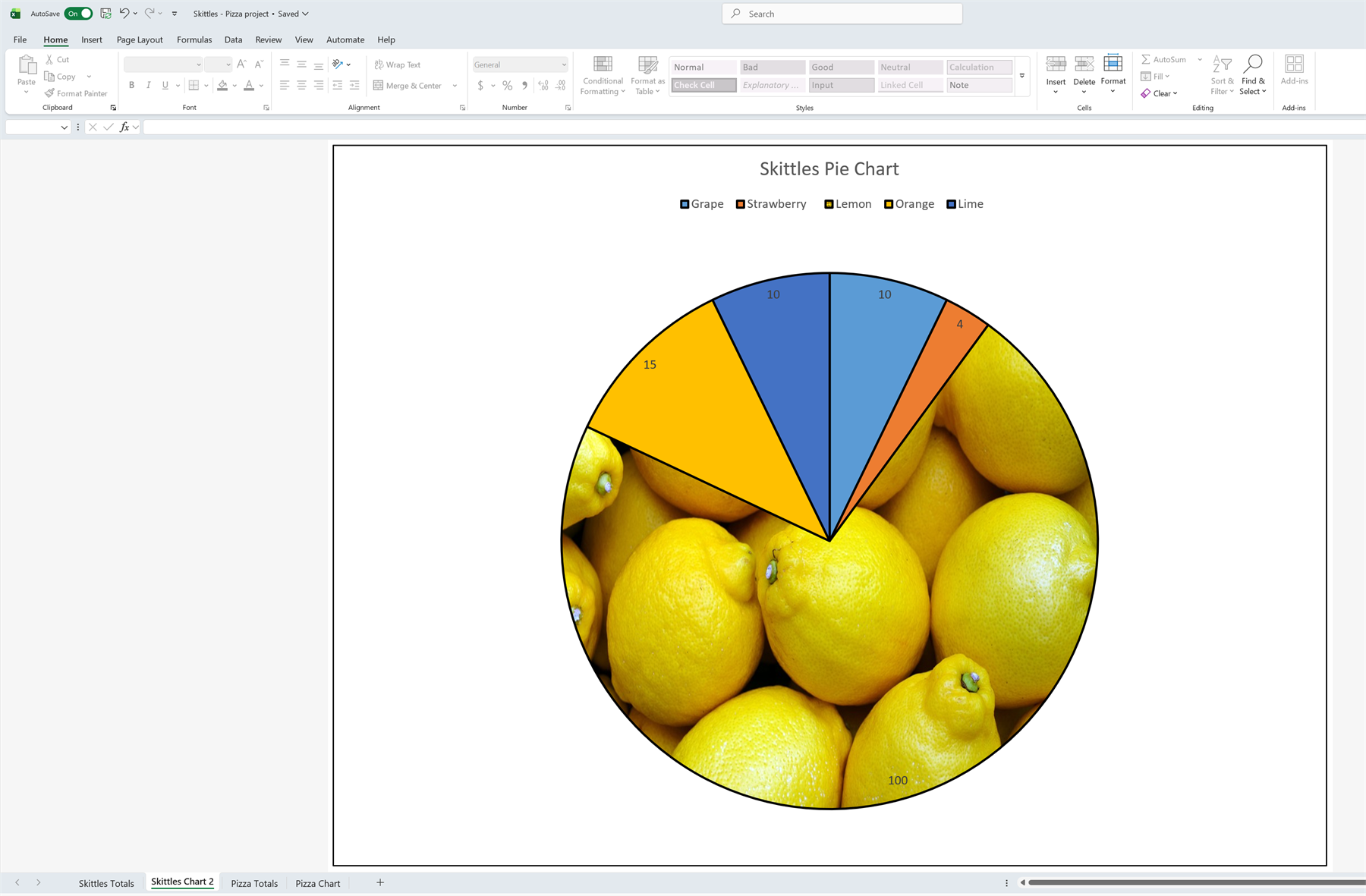The height and width of the screenshot is (896, 1366).
Task: Select the Wrap Text icon
Action: (379, 64)
